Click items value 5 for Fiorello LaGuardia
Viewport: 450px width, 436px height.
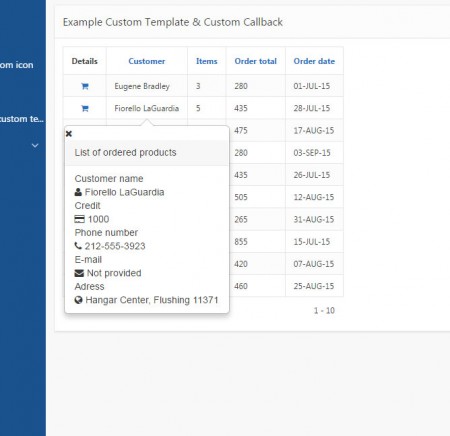coord(198,108)
